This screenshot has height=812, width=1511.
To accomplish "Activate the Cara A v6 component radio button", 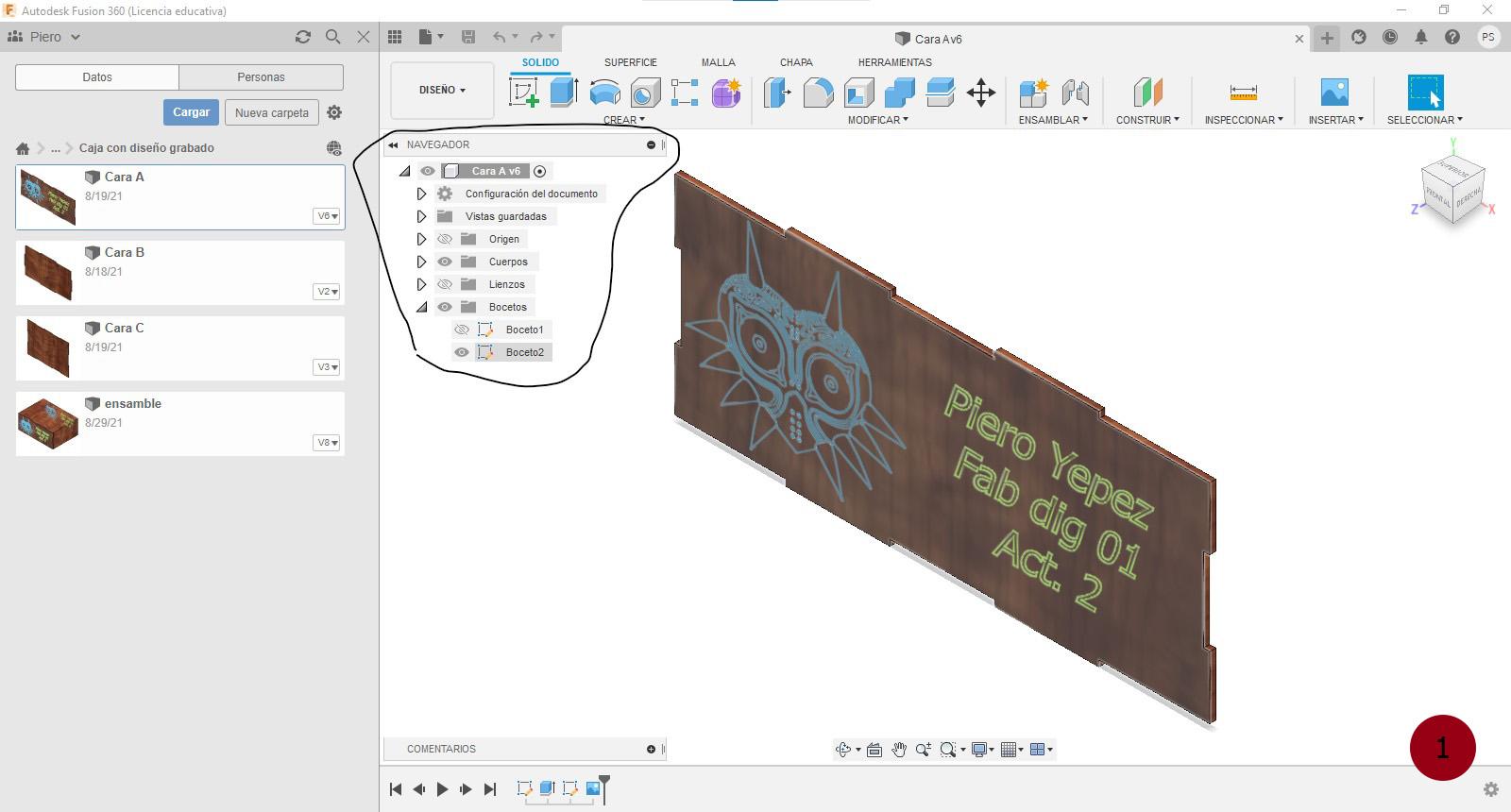I will [540, 171].
